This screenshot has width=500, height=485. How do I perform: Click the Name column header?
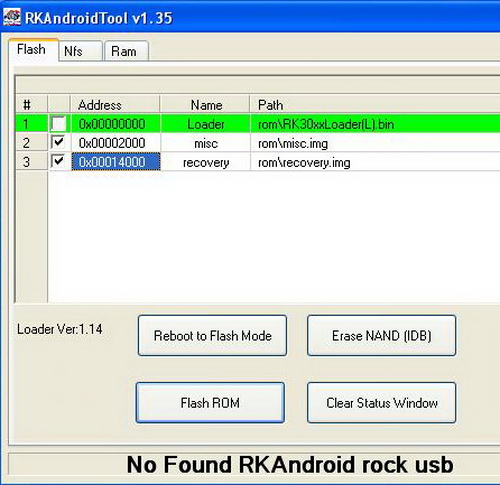point(205,105)
